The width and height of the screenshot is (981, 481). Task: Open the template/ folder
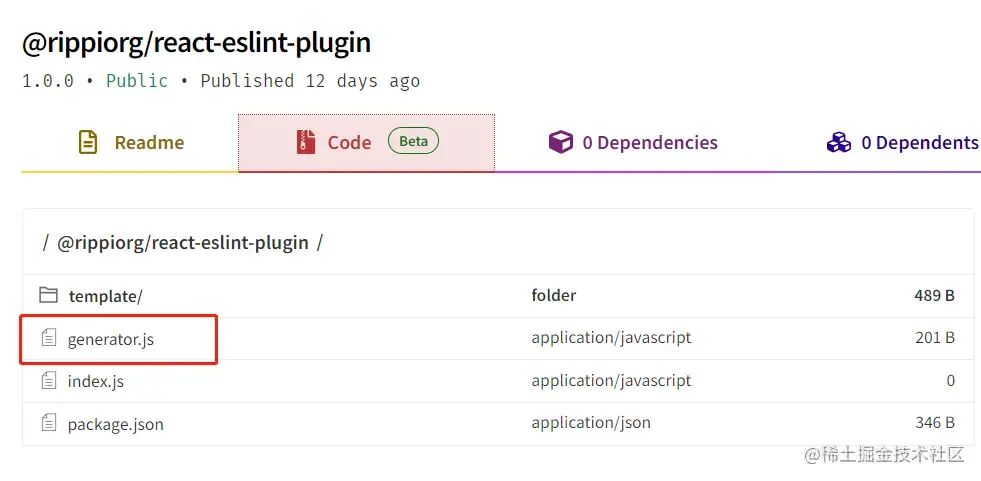pyautogui.click(x=105, y=296)
